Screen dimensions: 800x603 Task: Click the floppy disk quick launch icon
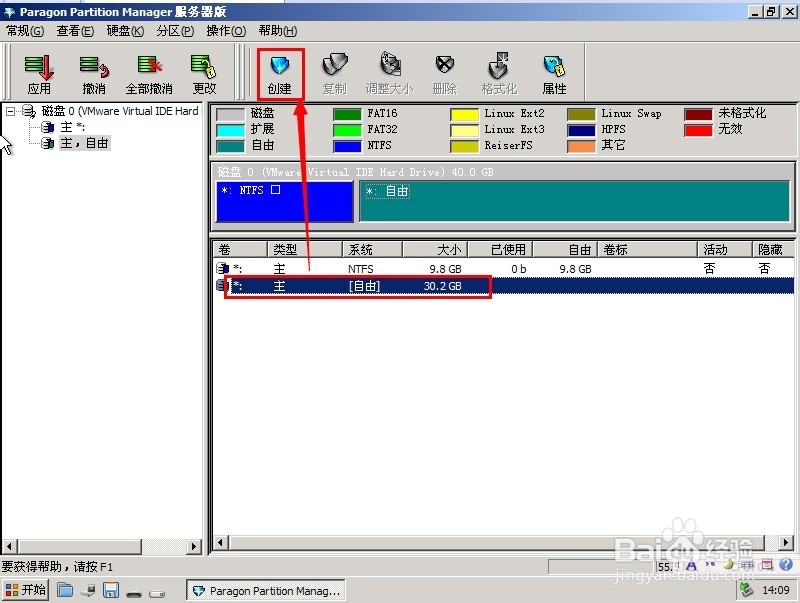111,590
